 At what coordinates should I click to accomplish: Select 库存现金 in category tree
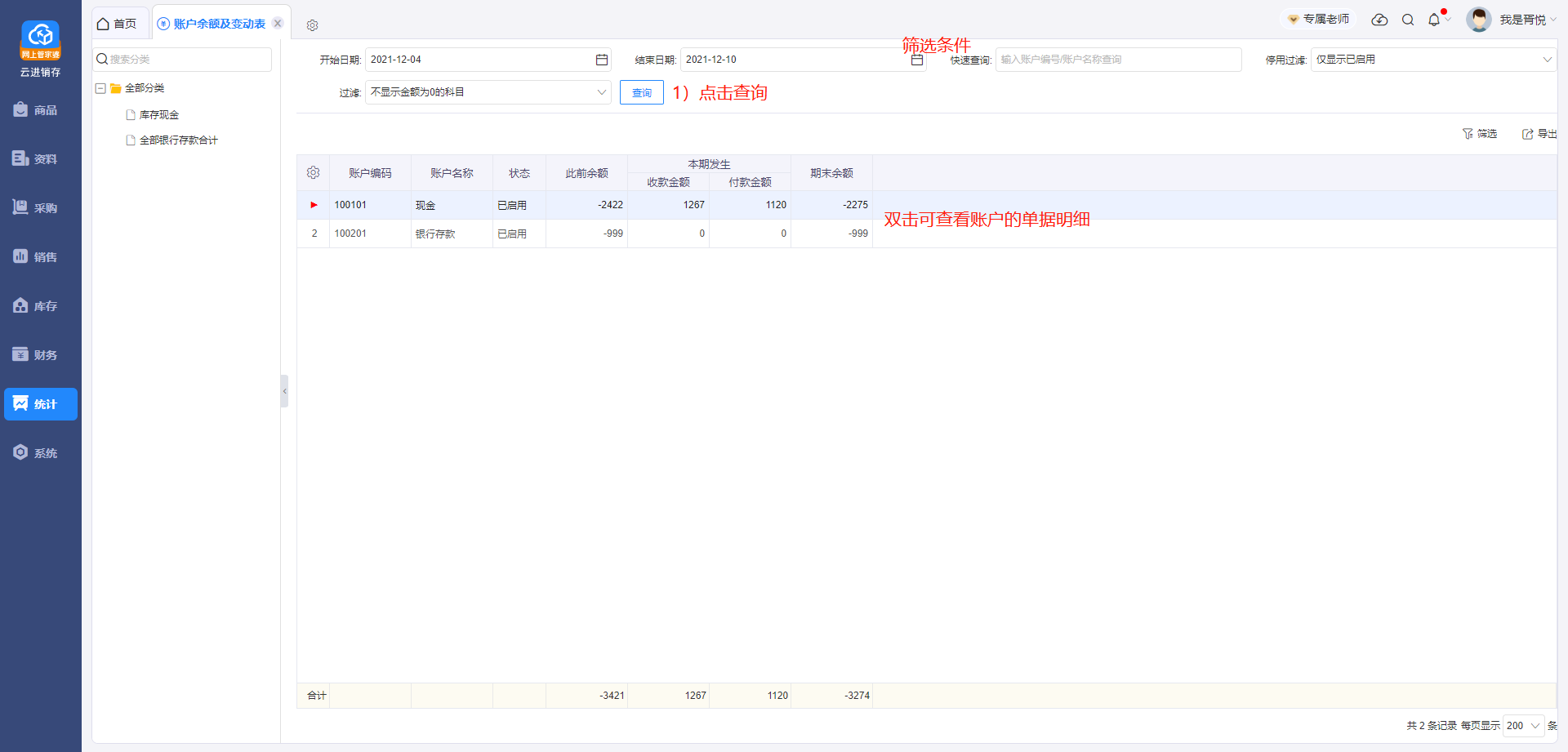[158, 115]
